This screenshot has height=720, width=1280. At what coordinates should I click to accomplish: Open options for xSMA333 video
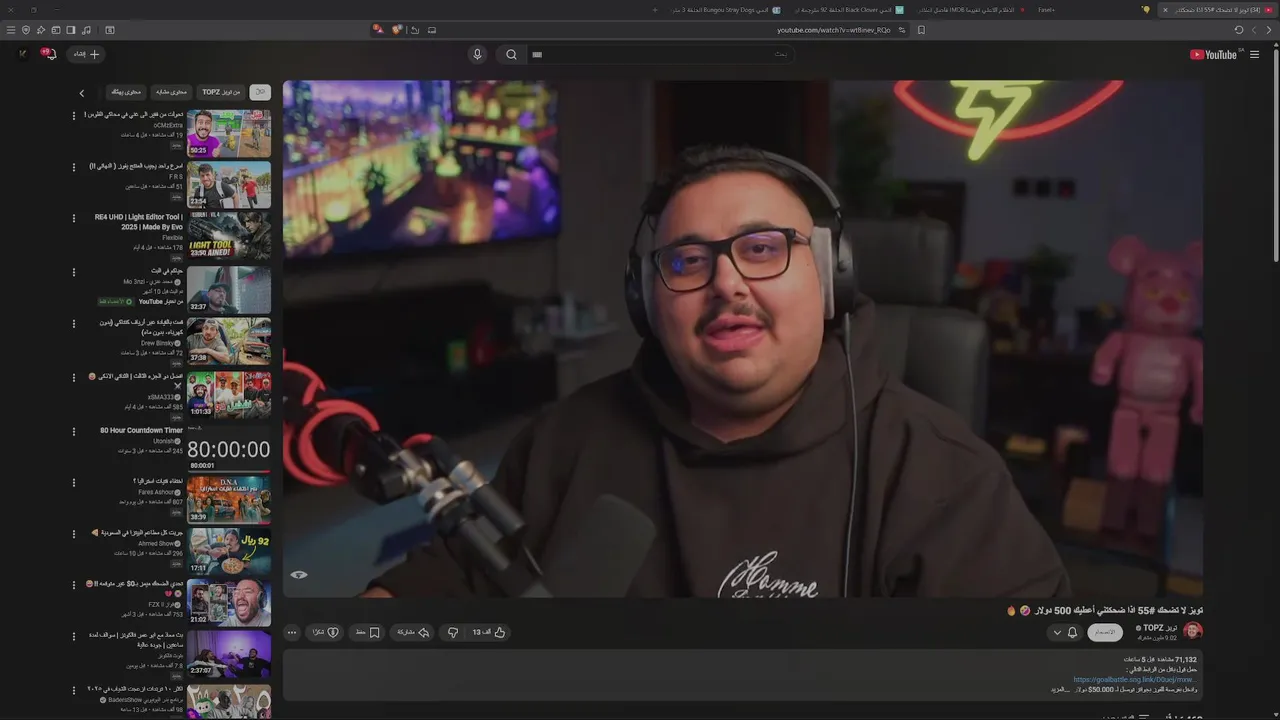73,378
